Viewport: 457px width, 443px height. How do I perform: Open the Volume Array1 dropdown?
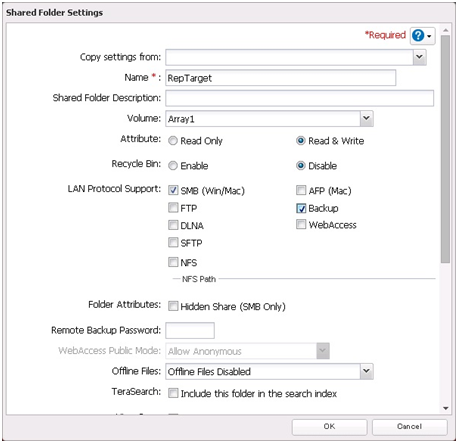click(366, 118)
